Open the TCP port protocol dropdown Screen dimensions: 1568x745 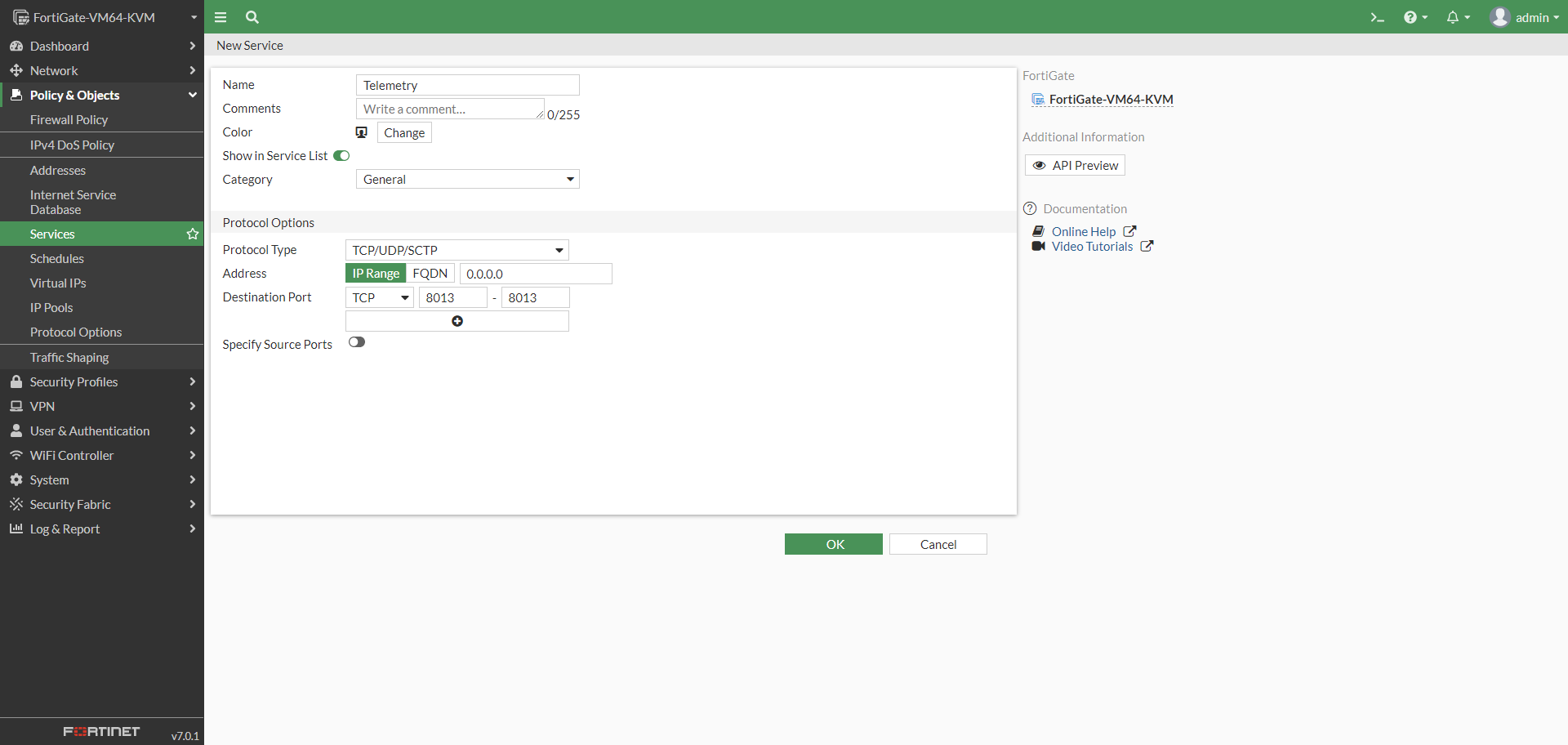click(x=380, y=297)
